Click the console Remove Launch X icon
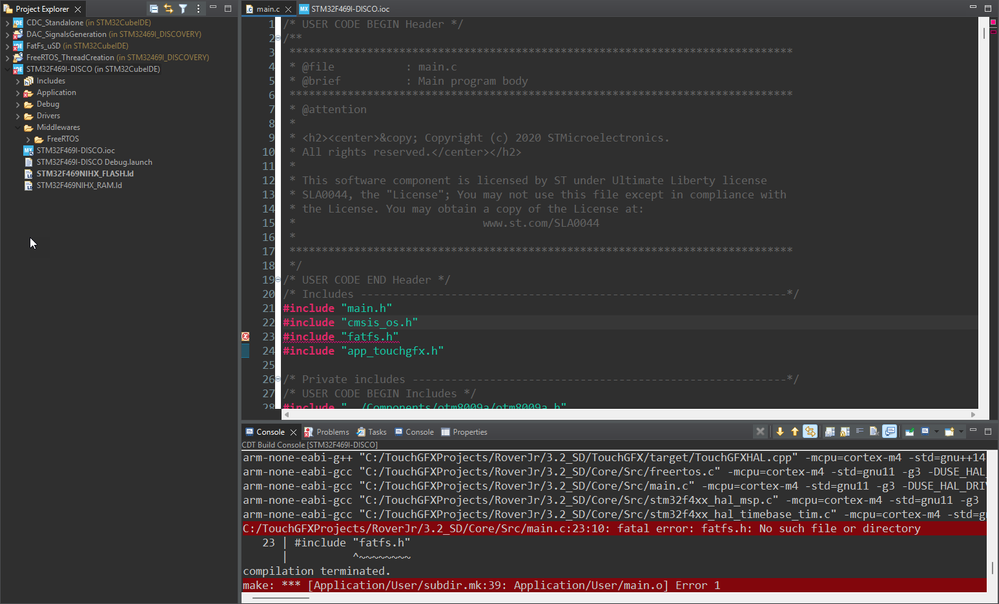 click(759, 431)
